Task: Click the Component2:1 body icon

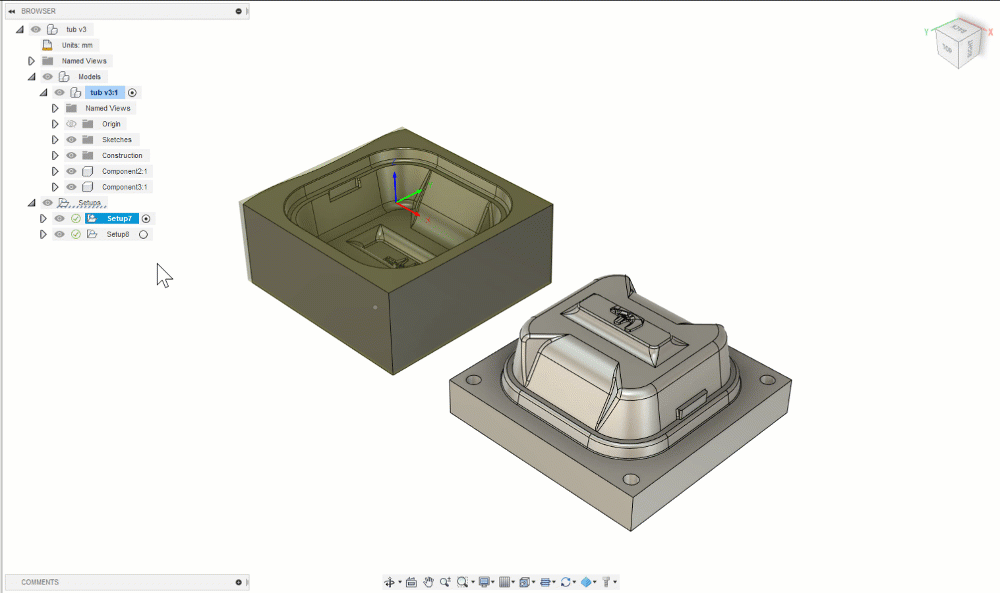Action: coord(88,171)
